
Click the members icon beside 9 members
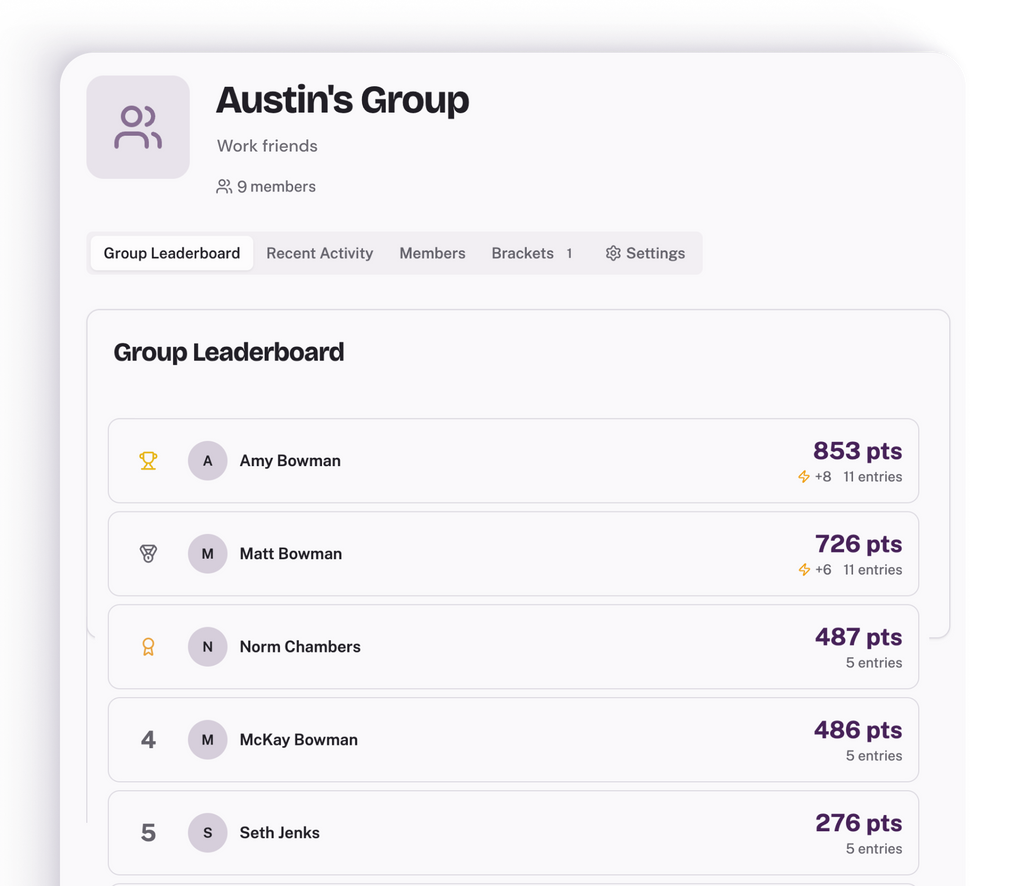click(224, 187)
